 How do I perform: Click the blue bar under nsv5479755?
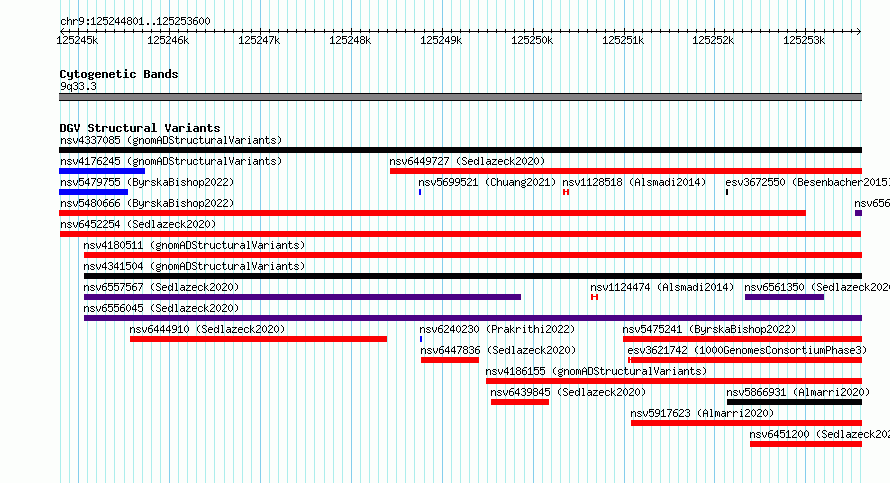click(x=94, y=192)
